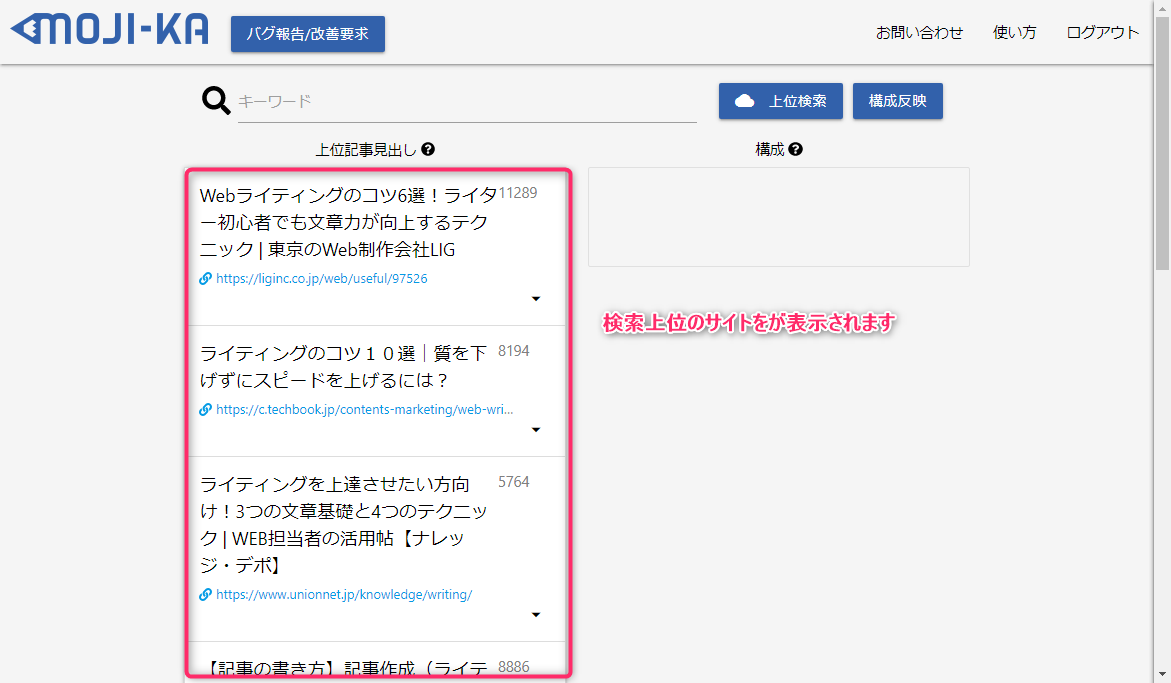Screen dimensions: 1171x683
Task: Click the 構成 column label
Action: point(770,150)
